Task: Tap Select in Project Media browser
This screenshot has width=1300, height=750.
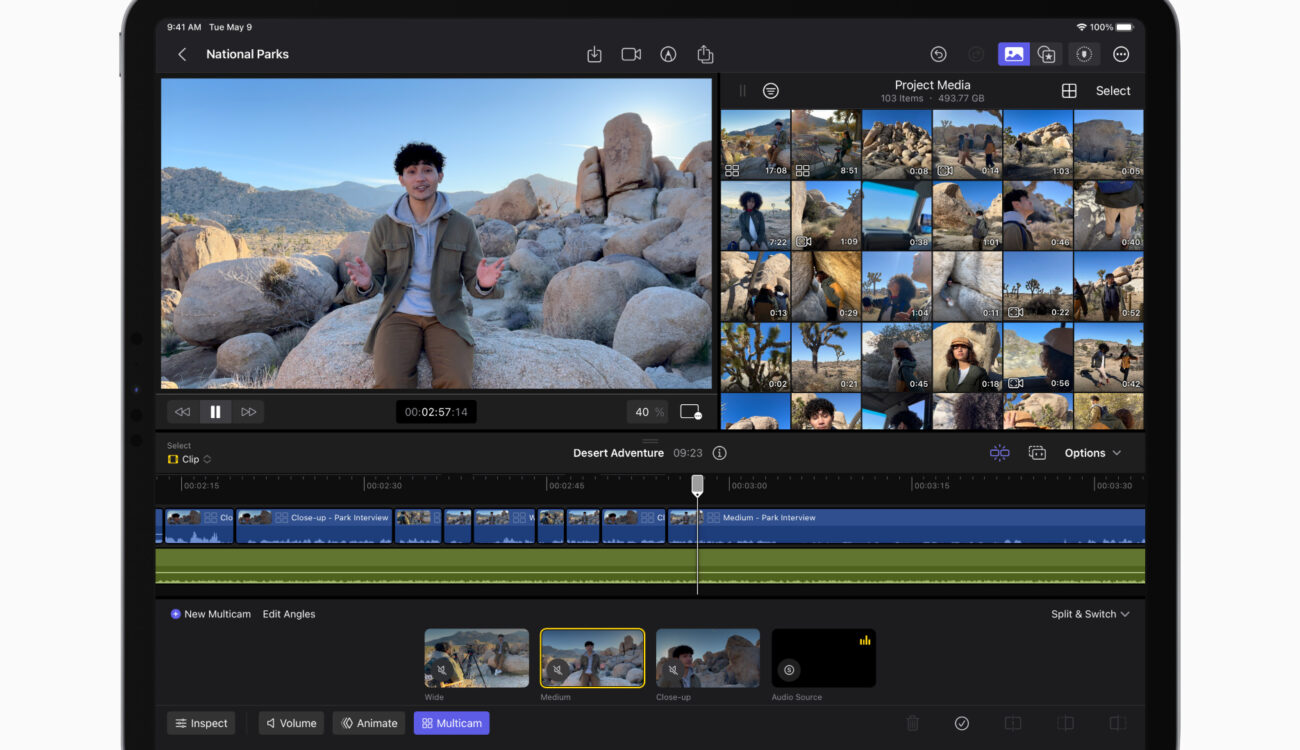Action: click(x=1113, y=91)
